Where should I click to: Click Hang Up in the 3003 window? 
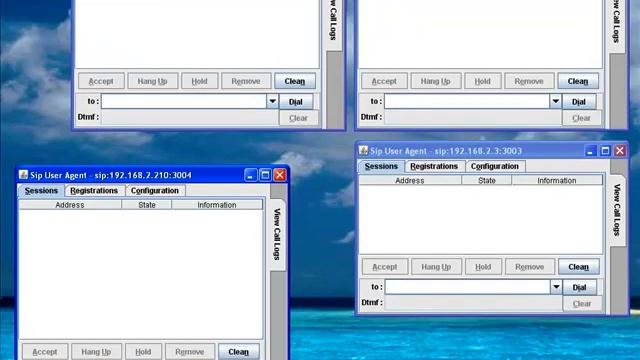pos(436,267)
